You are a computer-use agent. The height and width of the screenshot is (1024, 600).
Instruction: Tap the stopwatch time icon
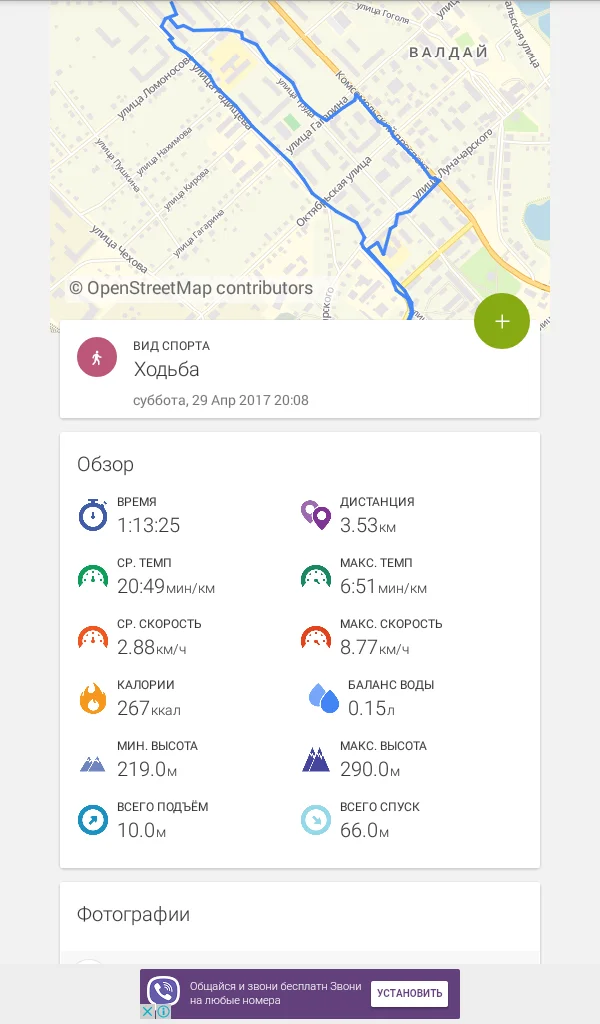pyautogui.click(x=93, y=515)
